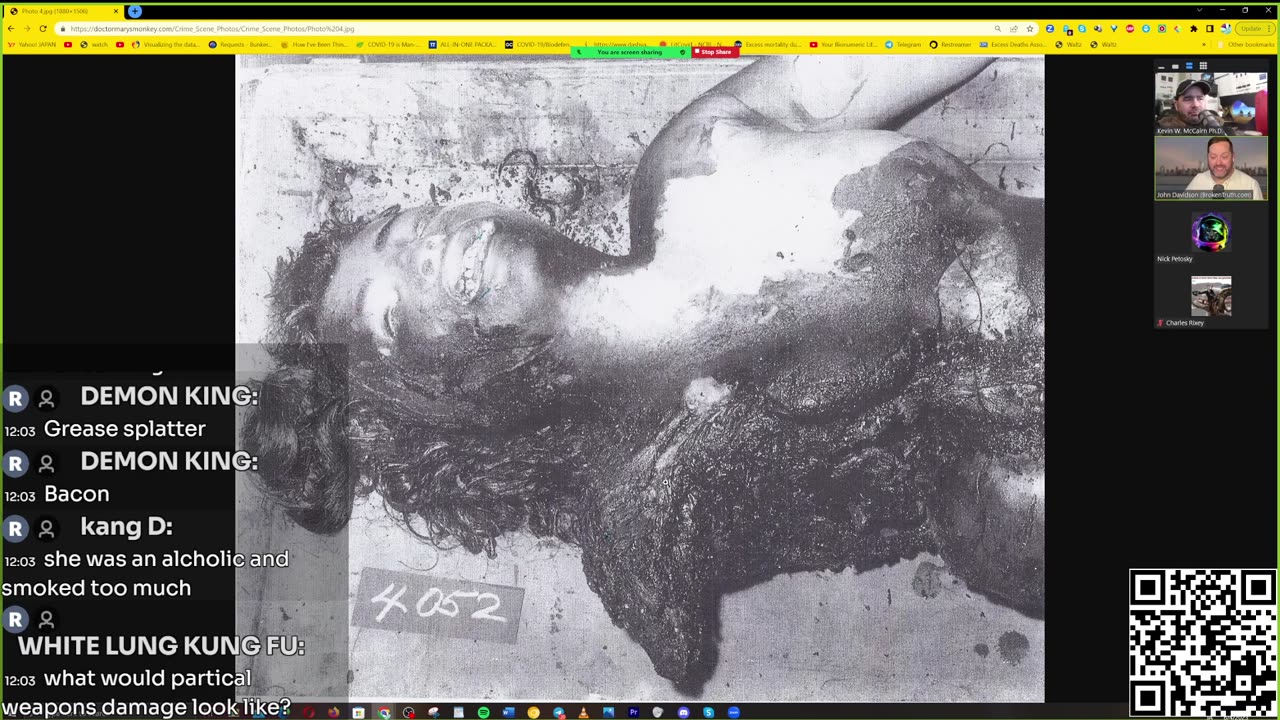Open the 'Your Bionumeric UE...' bookmark
Viewport: 1280px width, 720px height.
point(843,45)
